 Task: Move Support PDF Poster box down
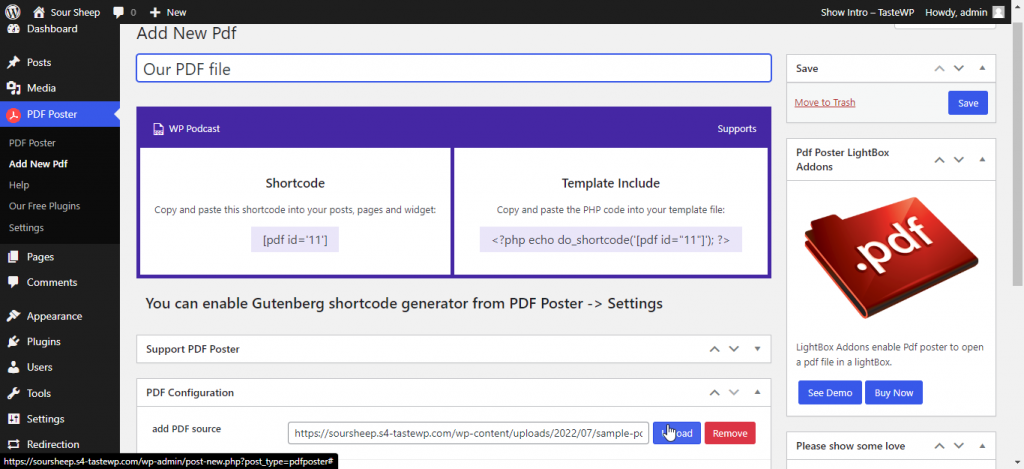coord(734,349)
